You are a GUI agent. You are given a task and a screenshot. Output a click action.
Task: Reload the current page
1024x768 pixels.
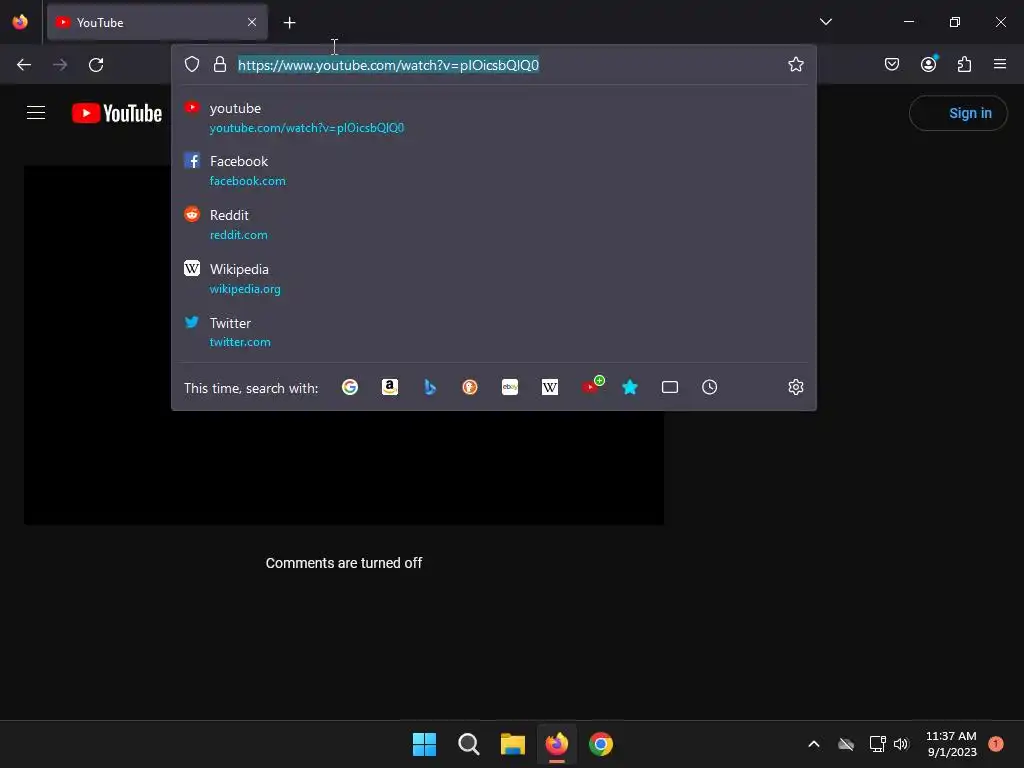tap(96, 65)
